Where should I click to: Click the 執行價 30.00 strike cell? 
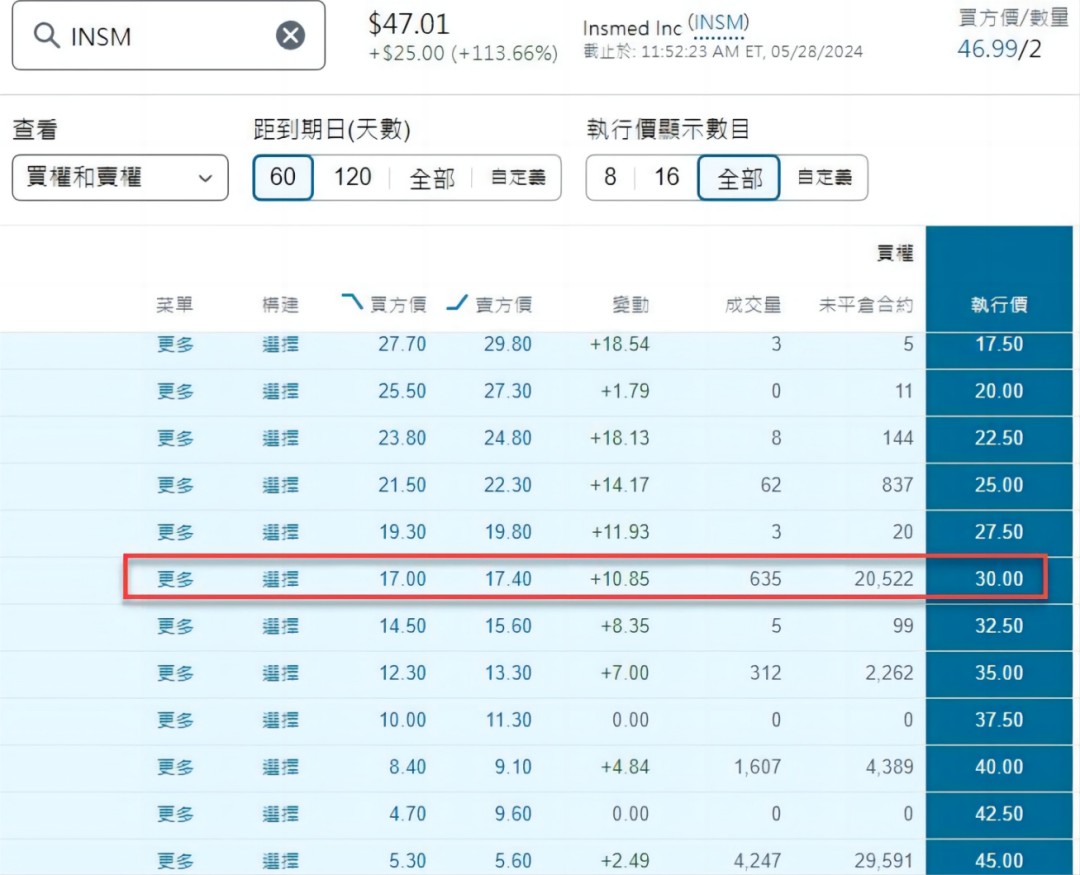click(999, 579)
